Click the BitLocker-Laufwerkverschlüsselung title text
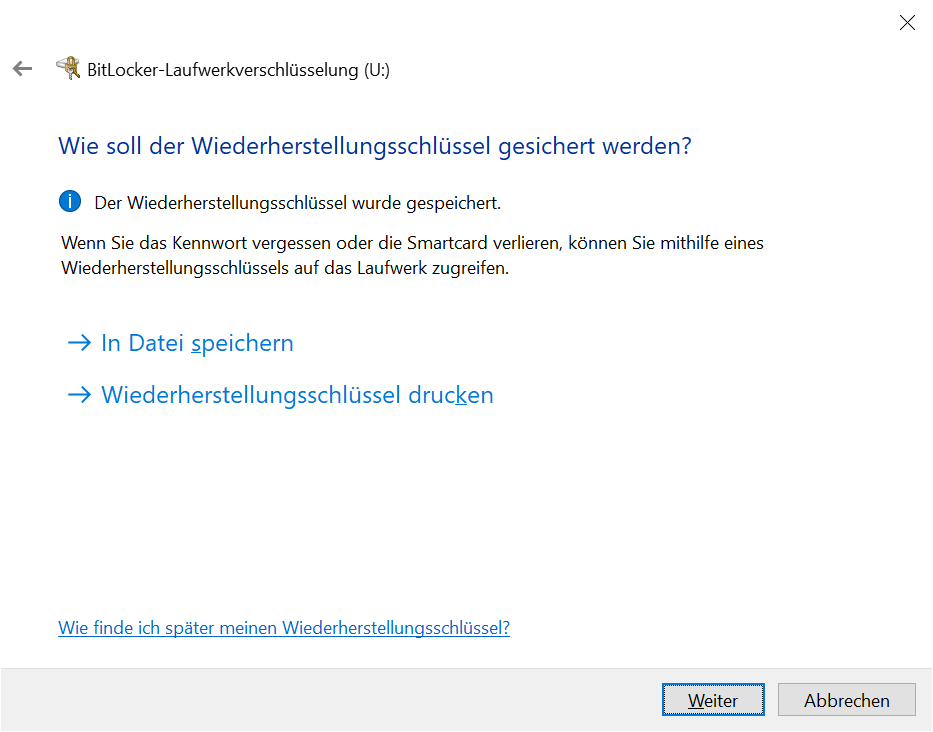 (x=222, y=70)
